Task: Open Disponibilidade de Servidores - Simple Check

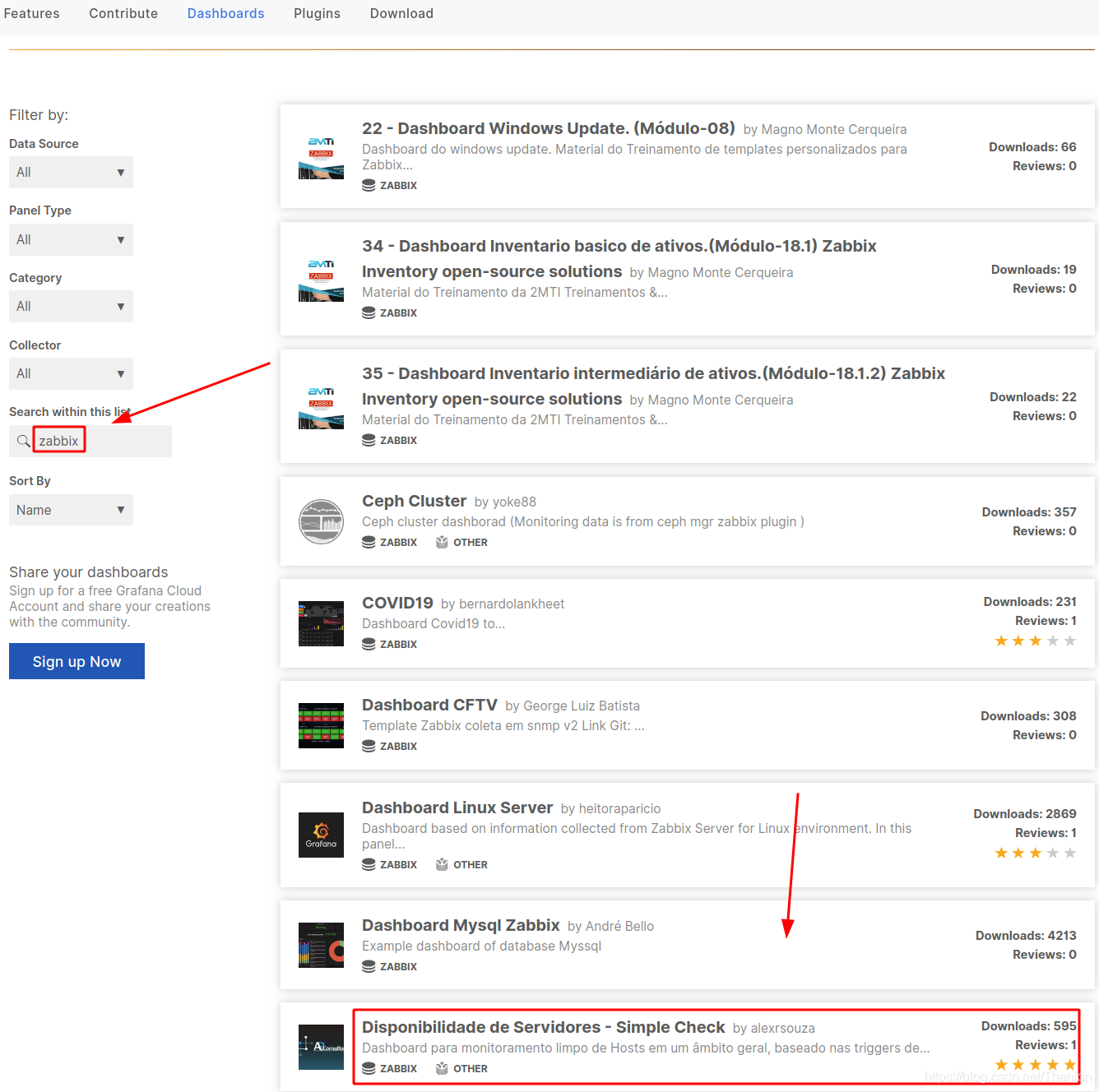Action: [x=543, y=1027]
